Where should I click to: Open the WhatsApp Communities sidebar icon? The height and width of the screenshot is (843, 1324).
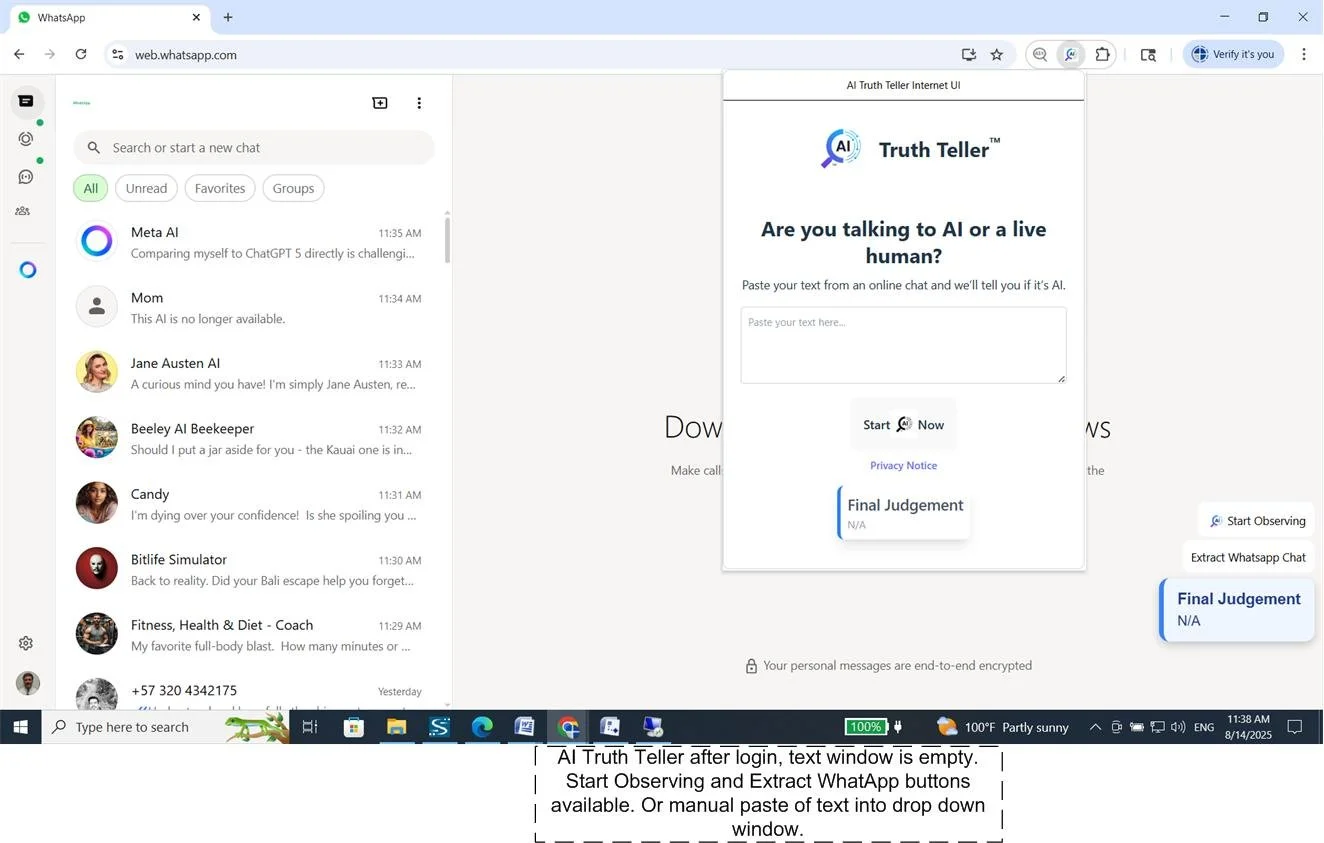[23, 212]
